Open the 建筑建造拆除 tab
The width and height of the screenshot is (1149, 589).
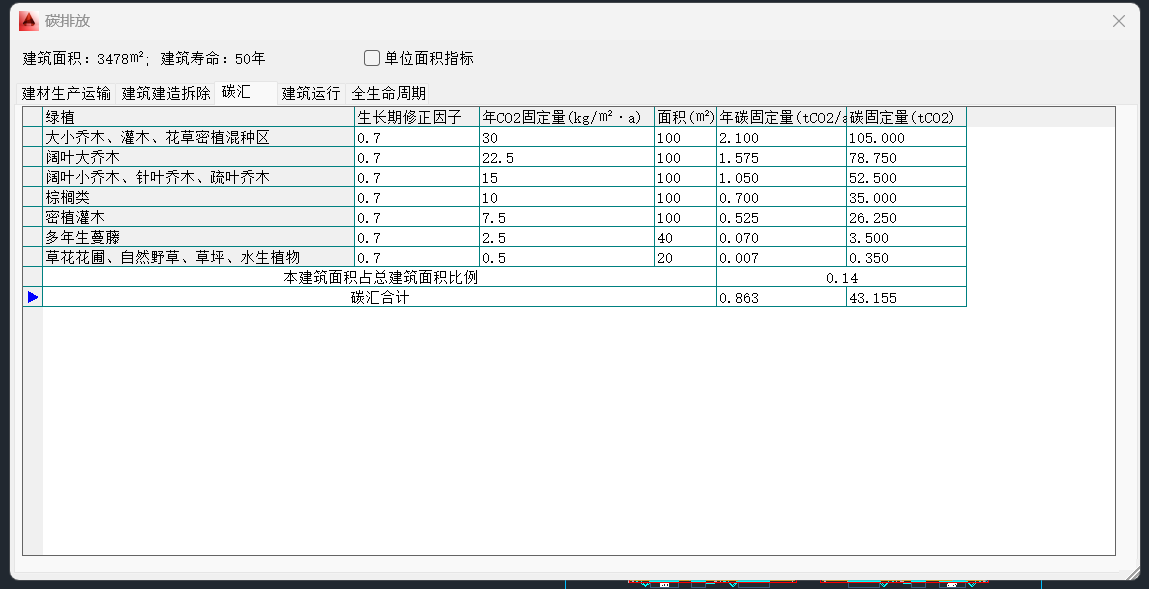166,94
